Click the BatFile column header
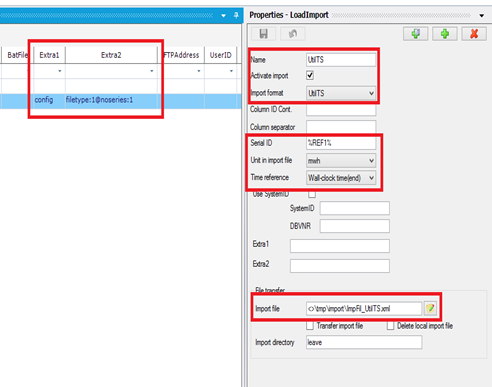The height and width of the screenshot is (387, 492). [x=17, y=55]
